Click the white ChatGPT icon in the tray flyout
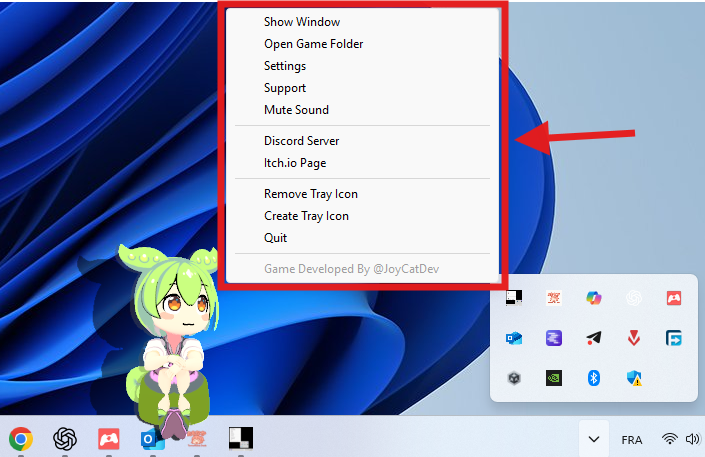Viewport: 705px width, 457px height. pos(634,298)
